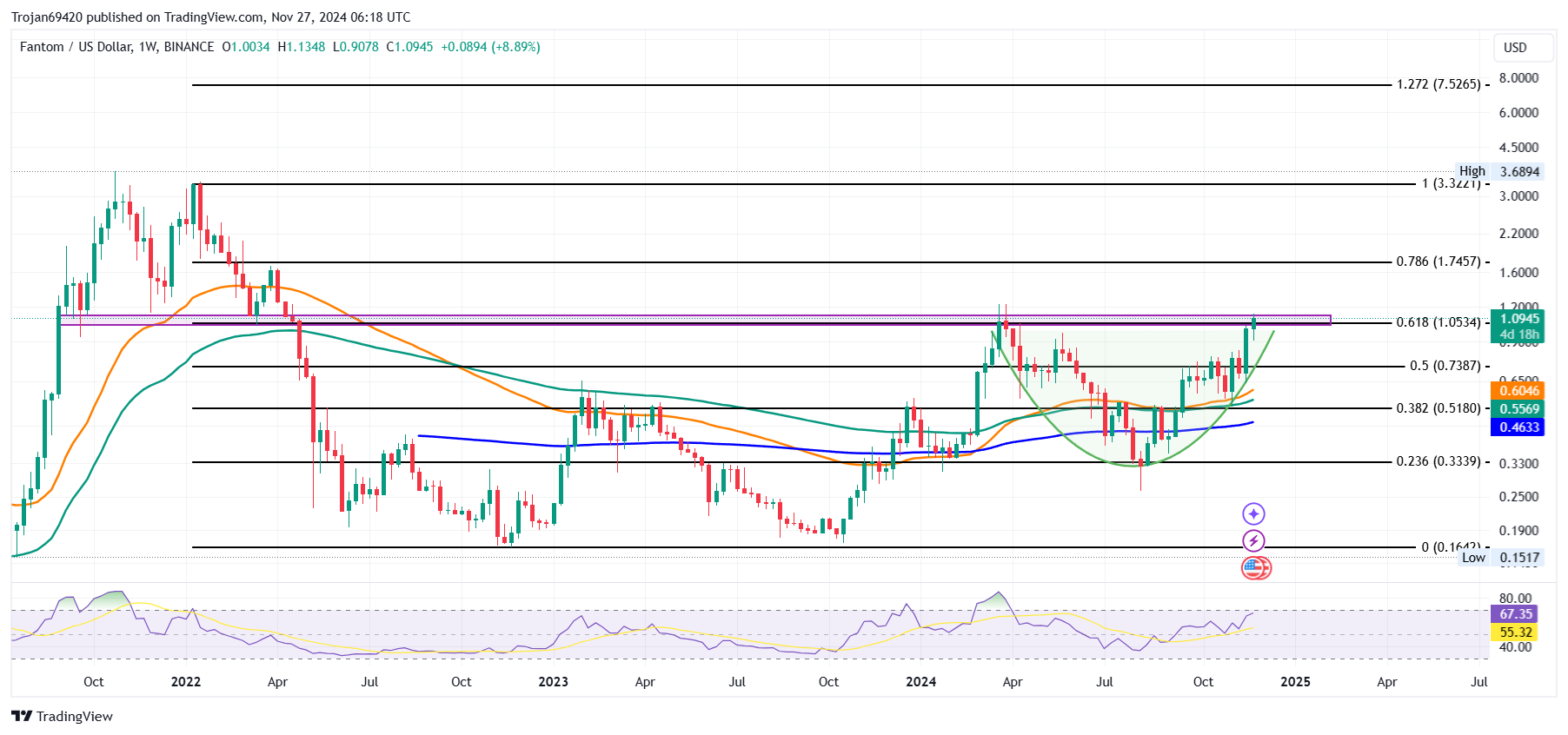
Task: Click the TradingView logo at bottom left
Action: click(62, 716)
